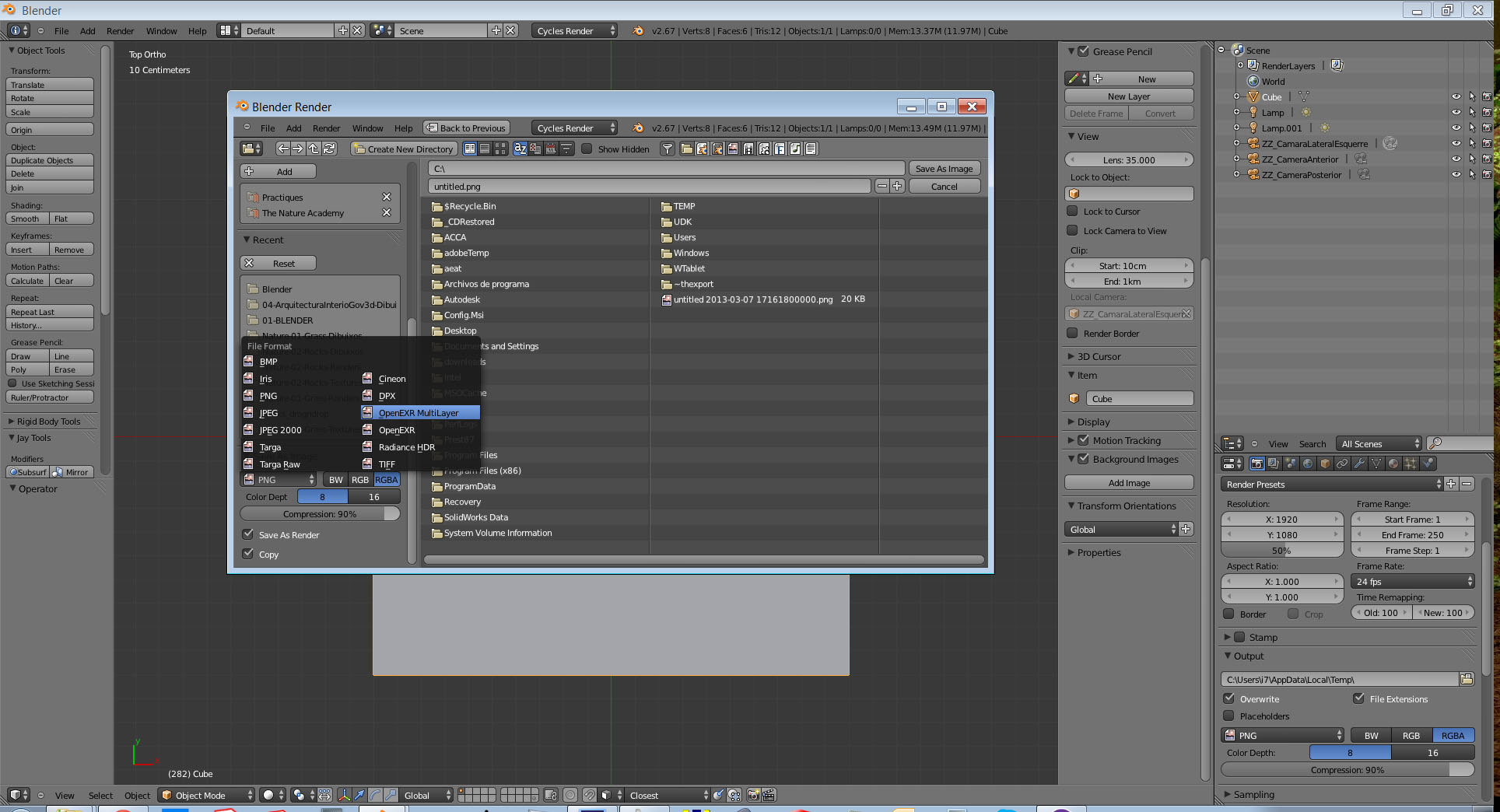Image resolution: width=1500 pixels, height=812 pixels.
Task: Enable Lock to Cursor
Action: (x=1072, y=211)
